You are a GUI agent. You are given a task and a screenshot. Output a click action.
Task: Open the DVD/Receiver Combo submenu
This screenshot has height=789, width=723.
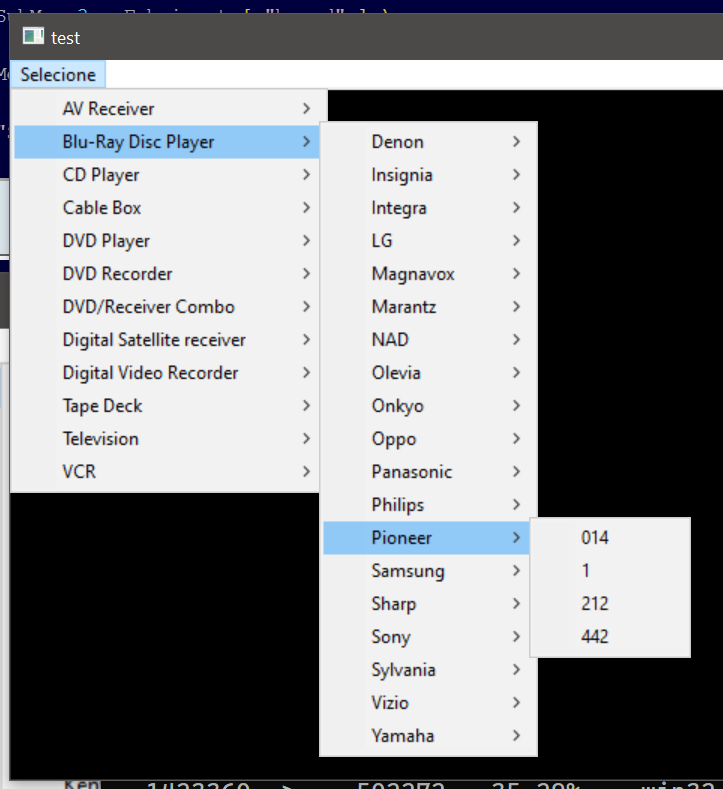(x=167, y=307)
